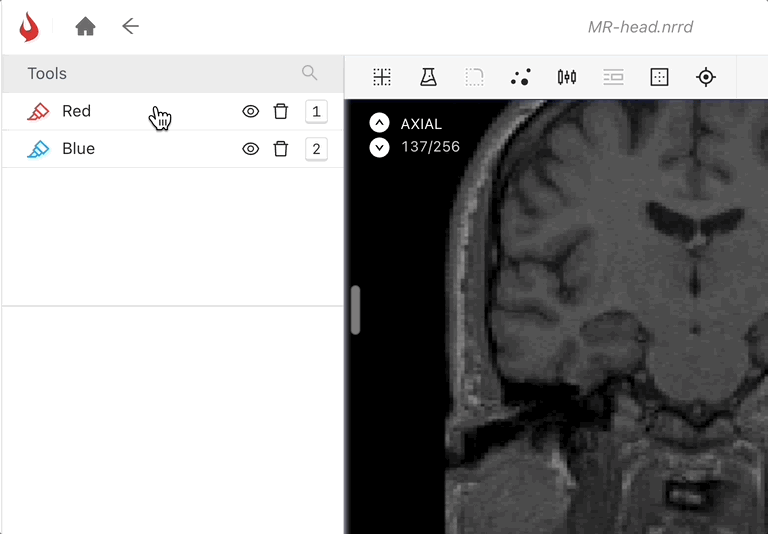The image size is (768, 534).
Task: Open the slider adjustments toolbar icon
Action: (567, 77)
